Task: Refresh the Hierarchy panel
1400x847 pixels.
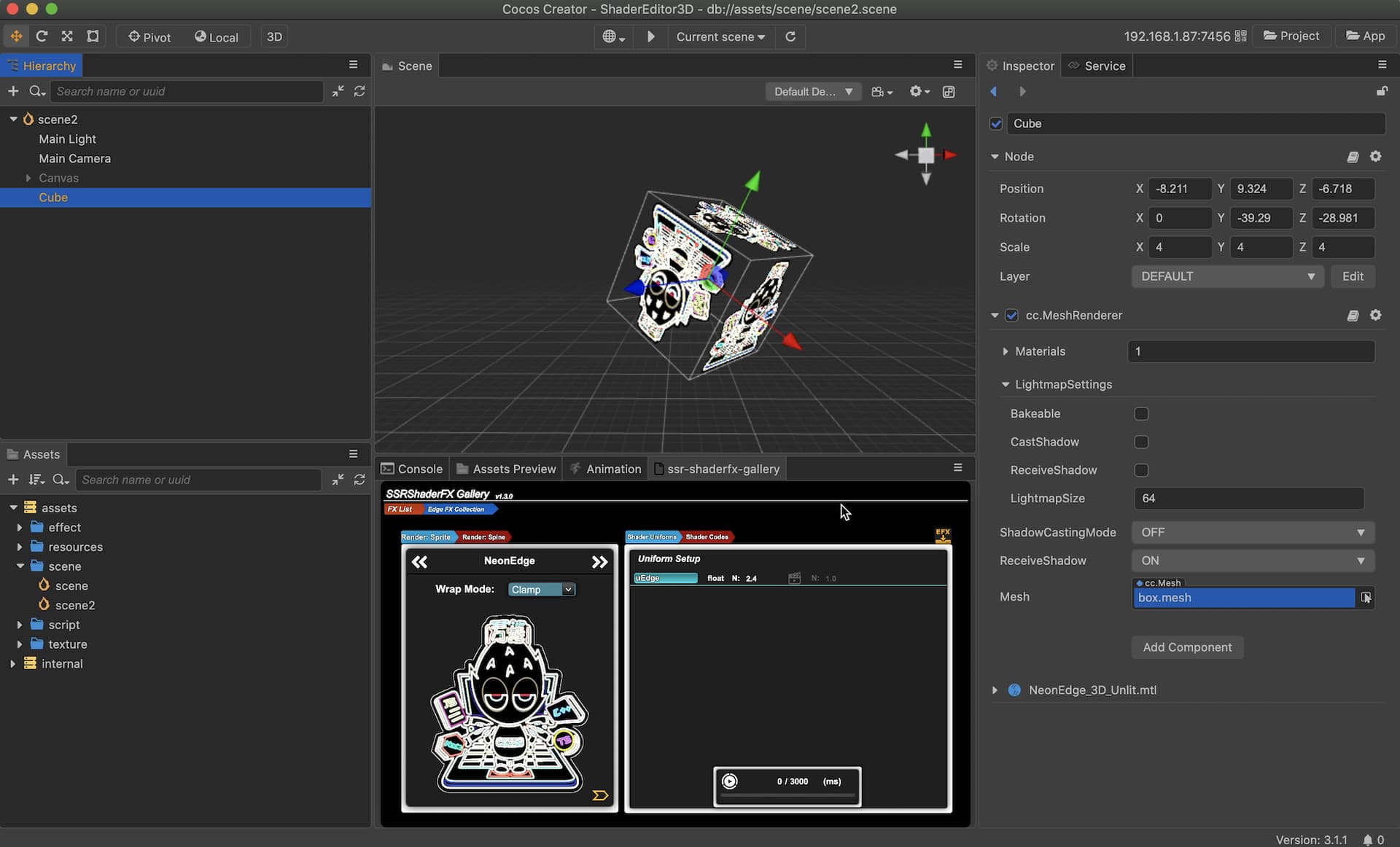Action: (359, 91)
